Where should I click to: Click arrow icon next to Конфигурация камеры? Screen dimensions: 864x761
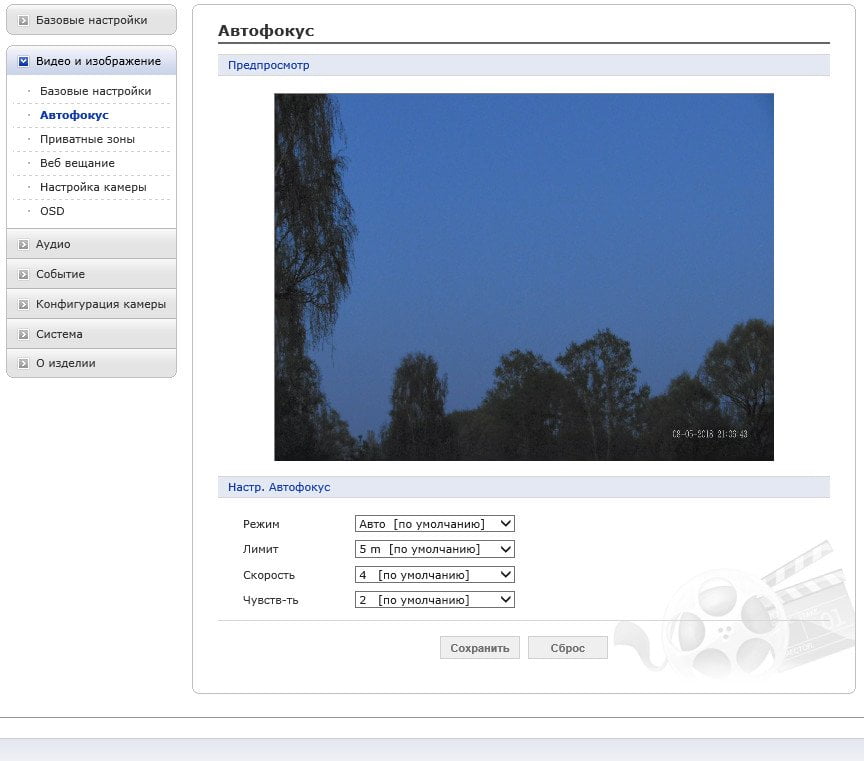tap(23, 304)
